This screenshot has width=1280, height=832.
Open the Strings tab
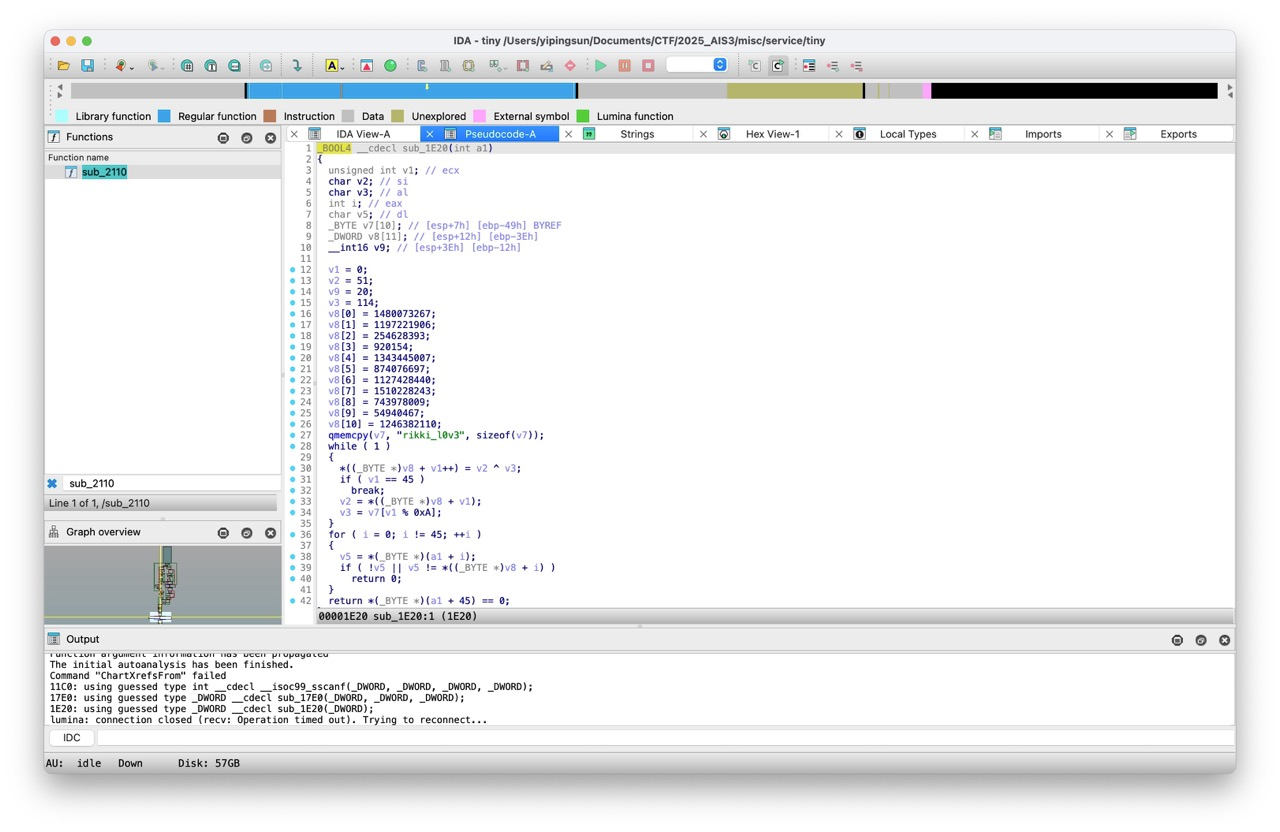point(637,134)
